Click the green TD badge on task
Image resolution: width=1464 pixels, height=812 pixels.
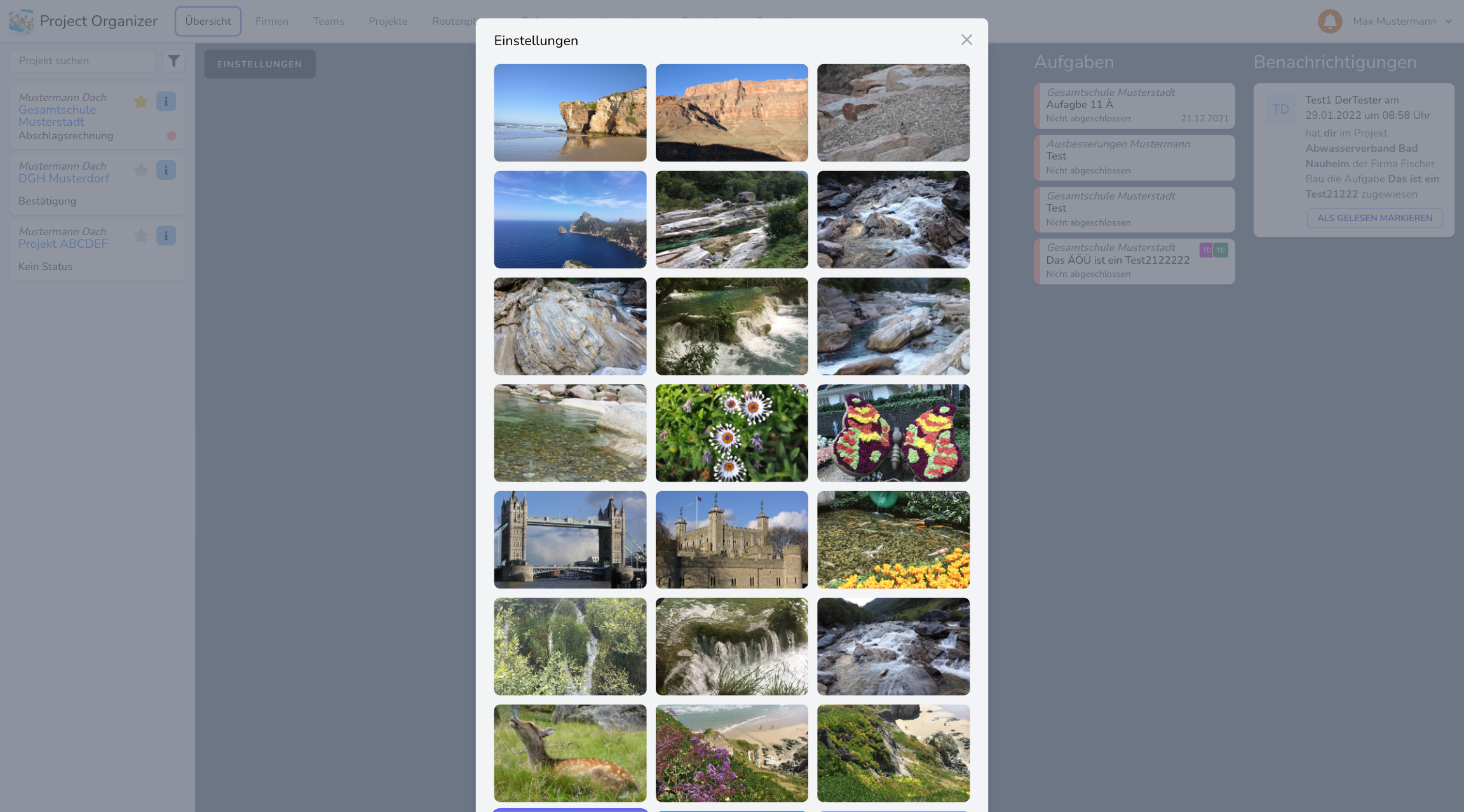[1221, 250]
